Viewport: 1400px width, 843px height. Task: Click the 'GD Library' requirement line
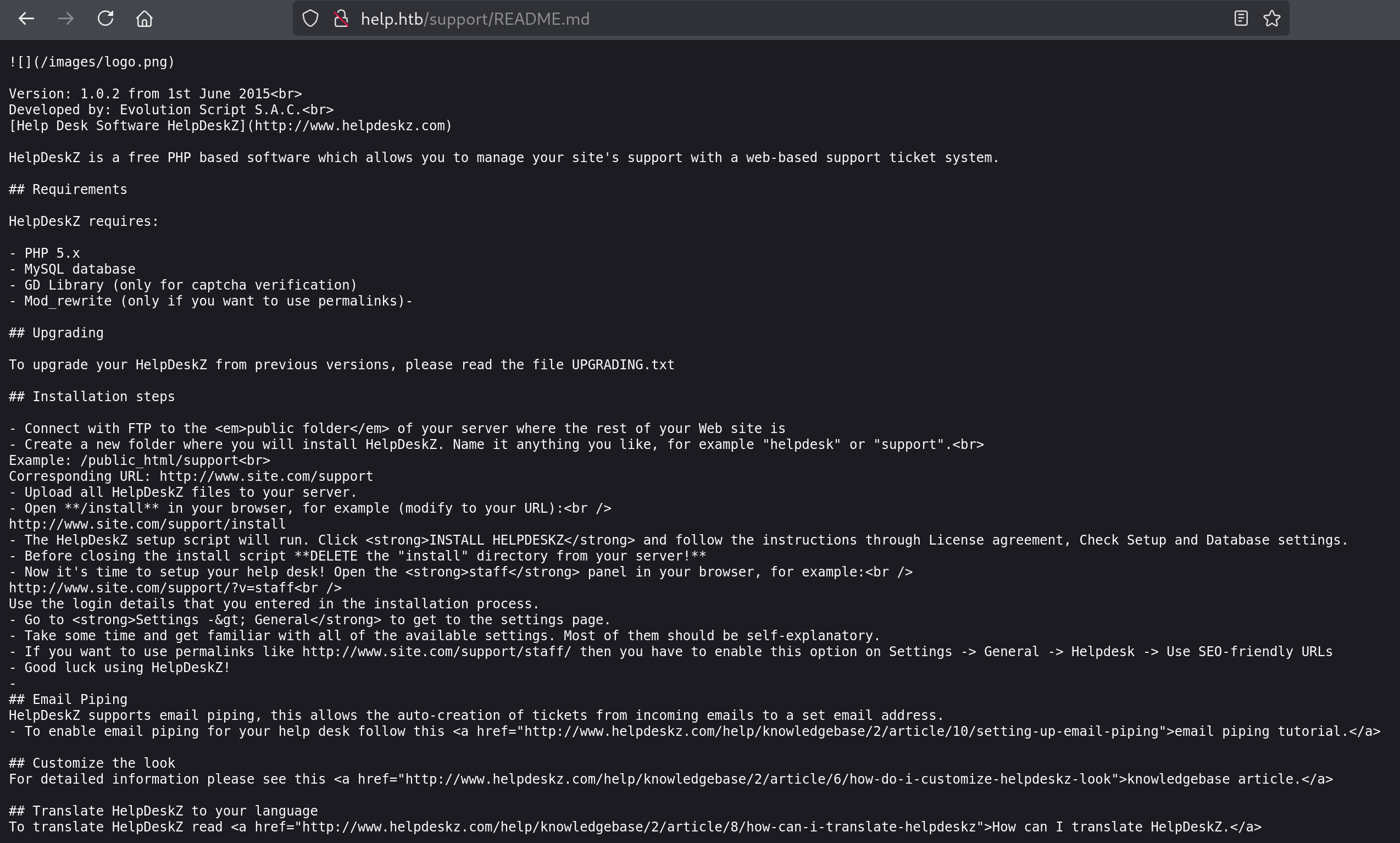(183, 285)
